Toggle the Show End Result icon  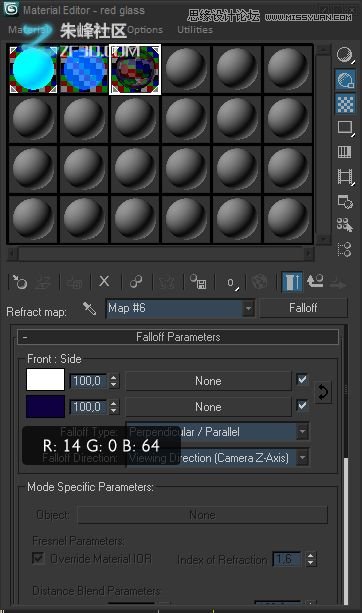[292, 281]
